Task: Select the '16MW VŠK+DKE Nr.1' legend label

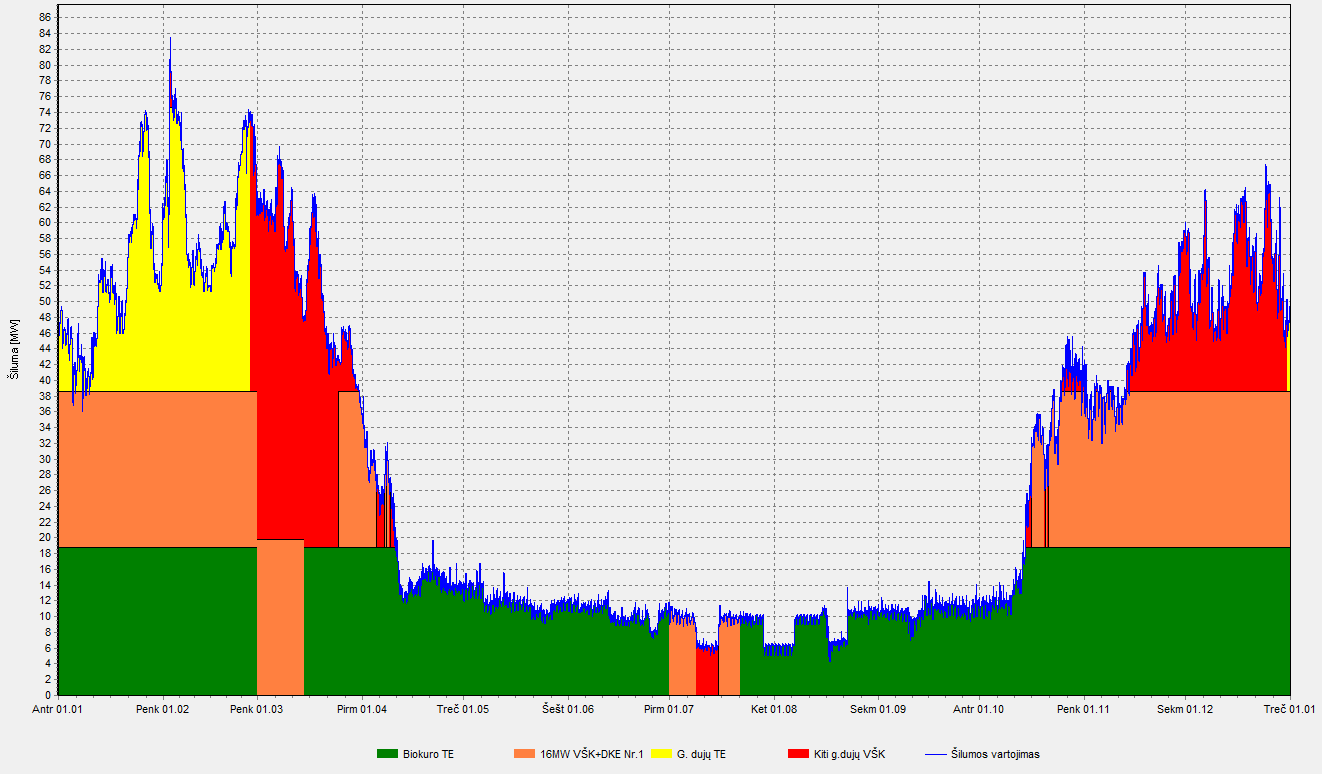Action: coord(592,754)
